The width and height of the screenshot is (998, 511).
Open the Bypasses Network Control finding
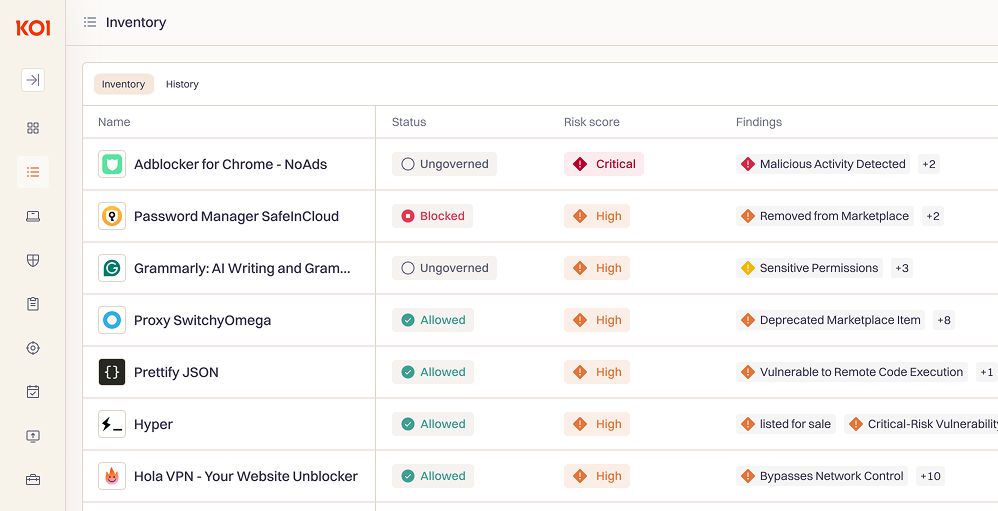click(x=822, y=476)
